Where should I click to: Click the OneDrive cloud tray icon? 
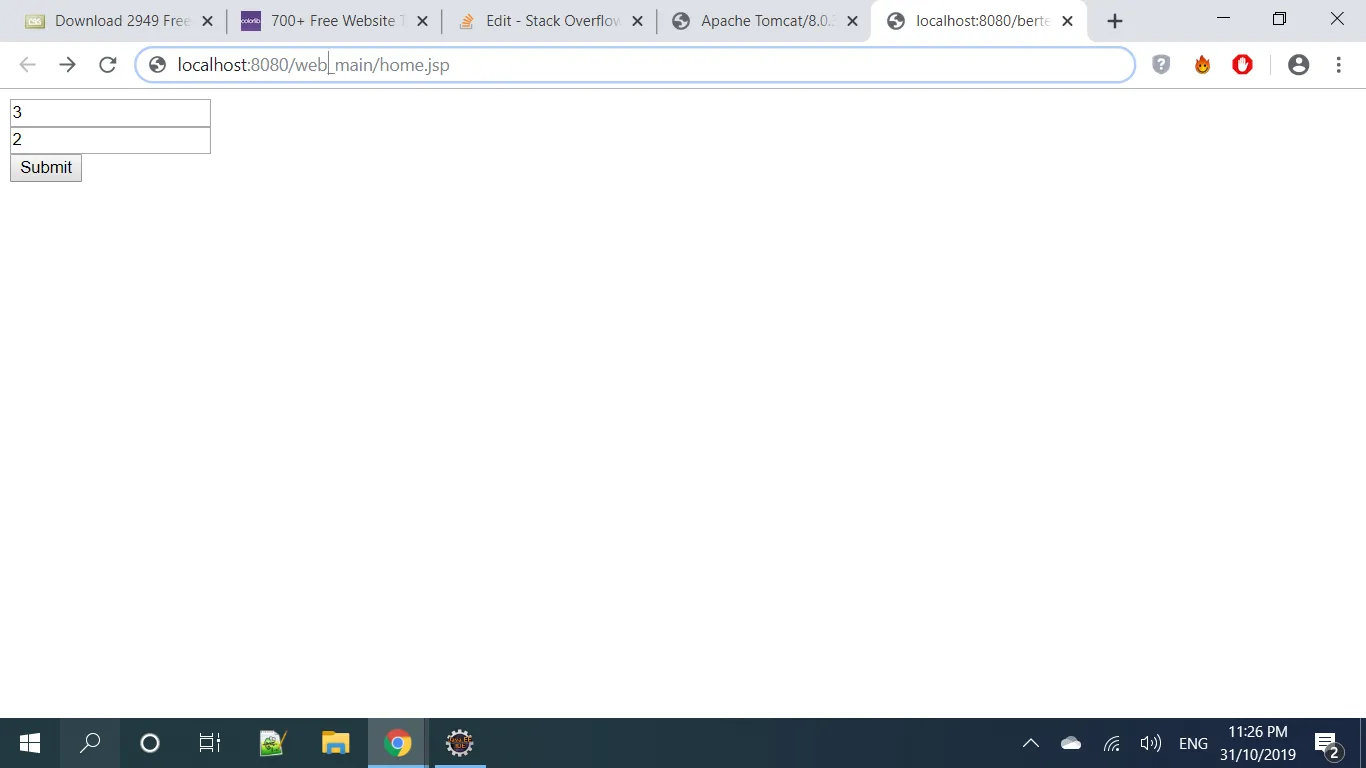(1071, 743)
